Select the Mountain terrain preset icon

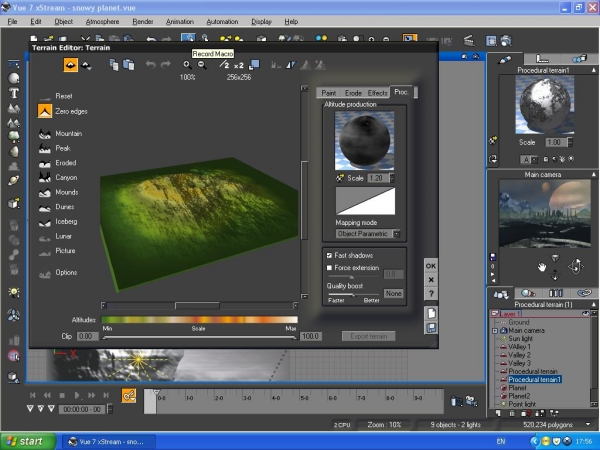[x=45, y=134]
